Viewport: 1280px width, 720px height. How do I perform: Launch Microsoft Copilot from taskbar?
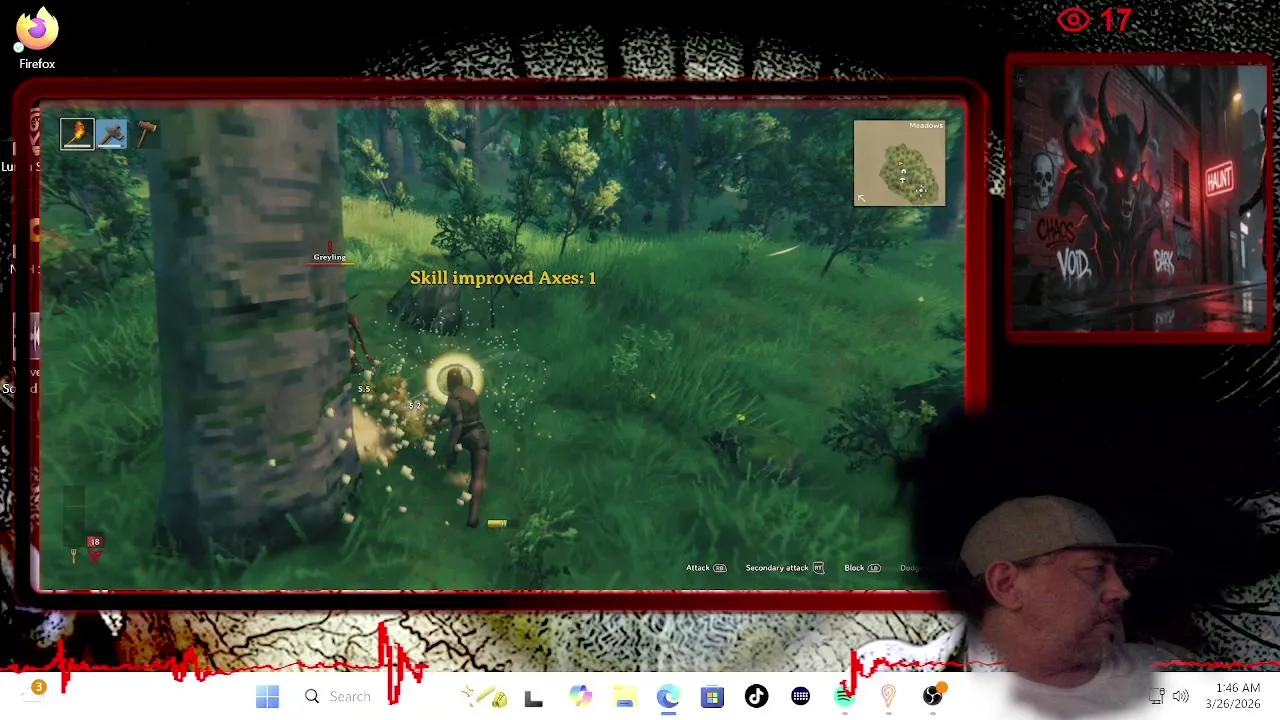pyautogui.click(x=580, y=697)
